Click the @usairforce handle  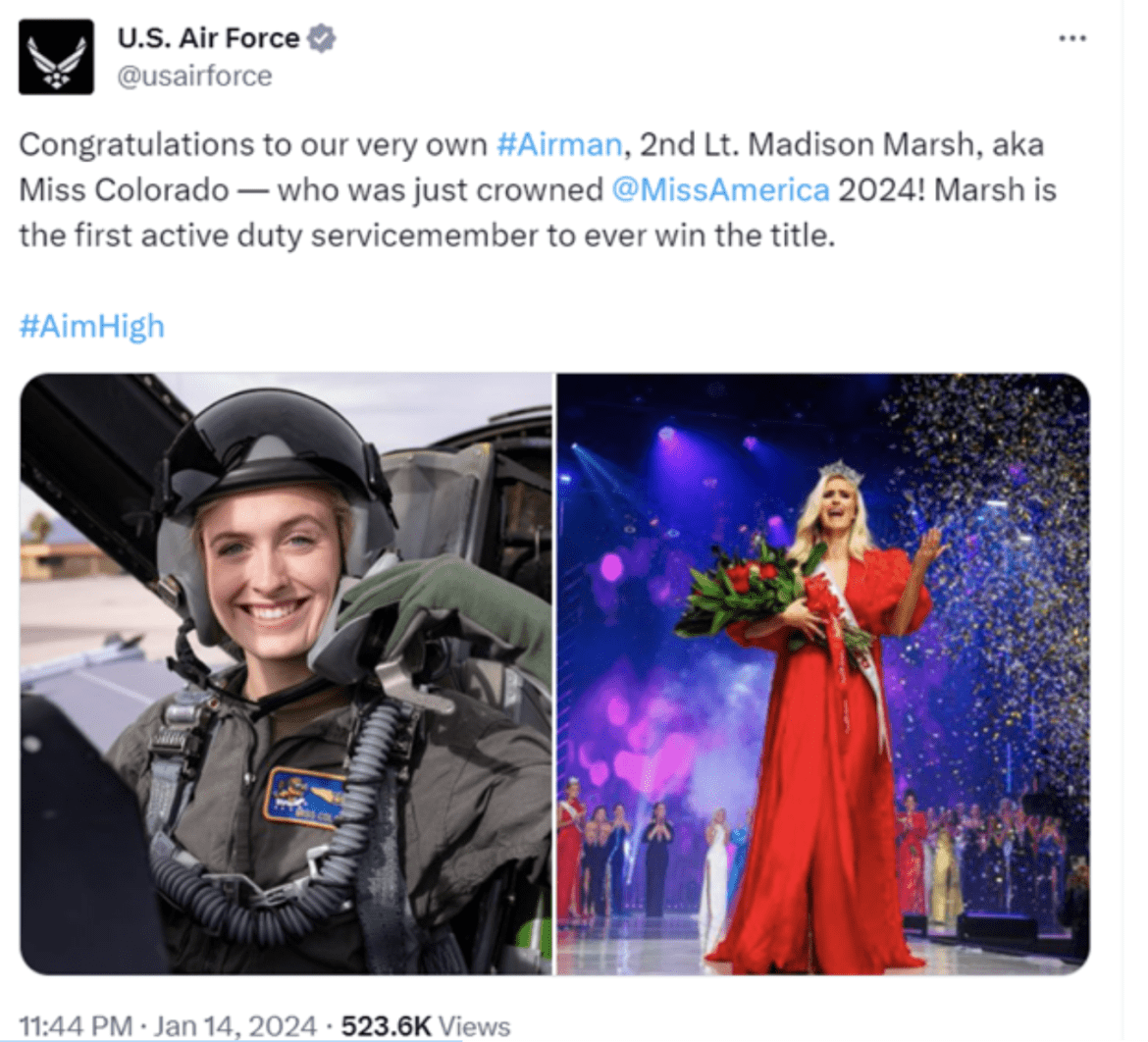point(194,76)
